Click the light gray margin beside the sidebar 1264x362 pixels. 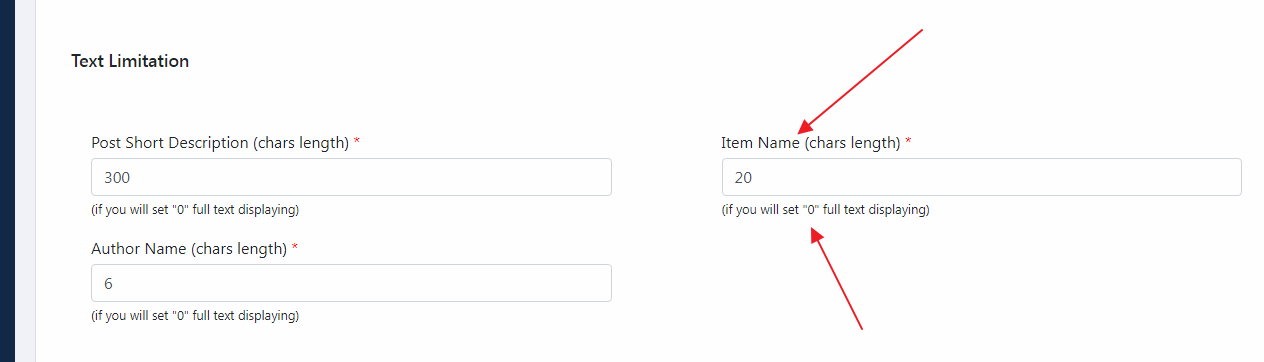(x=25, y=181)
